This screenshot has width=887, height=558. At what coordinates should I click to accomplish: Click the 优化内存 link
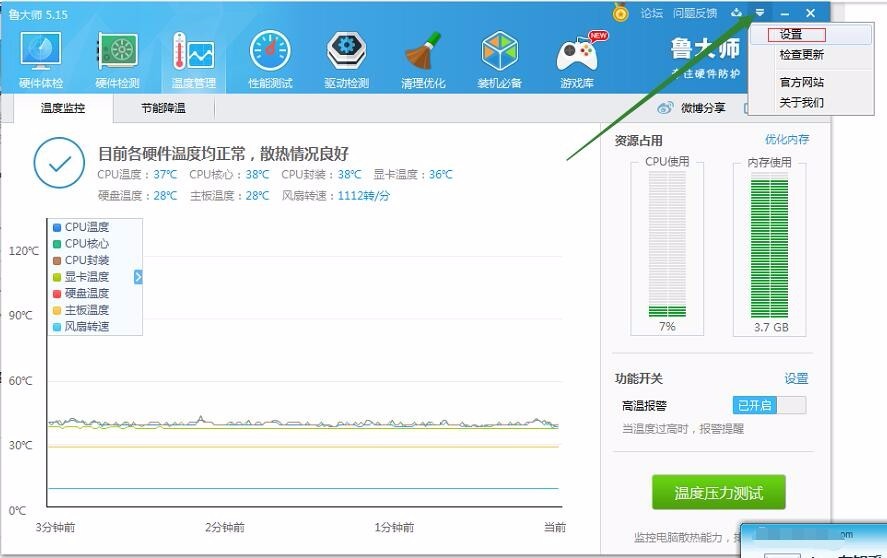click(787, 139)
